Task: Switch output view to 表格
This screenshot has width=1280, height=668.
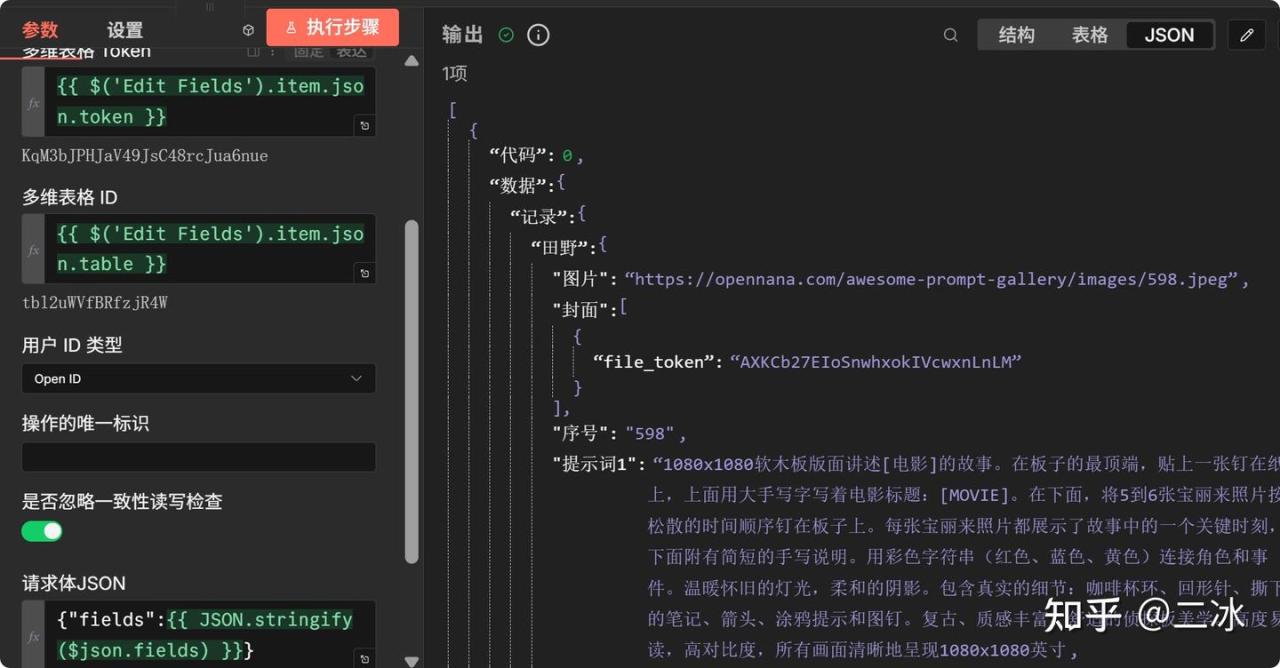Action: (x=1089, y=35)
